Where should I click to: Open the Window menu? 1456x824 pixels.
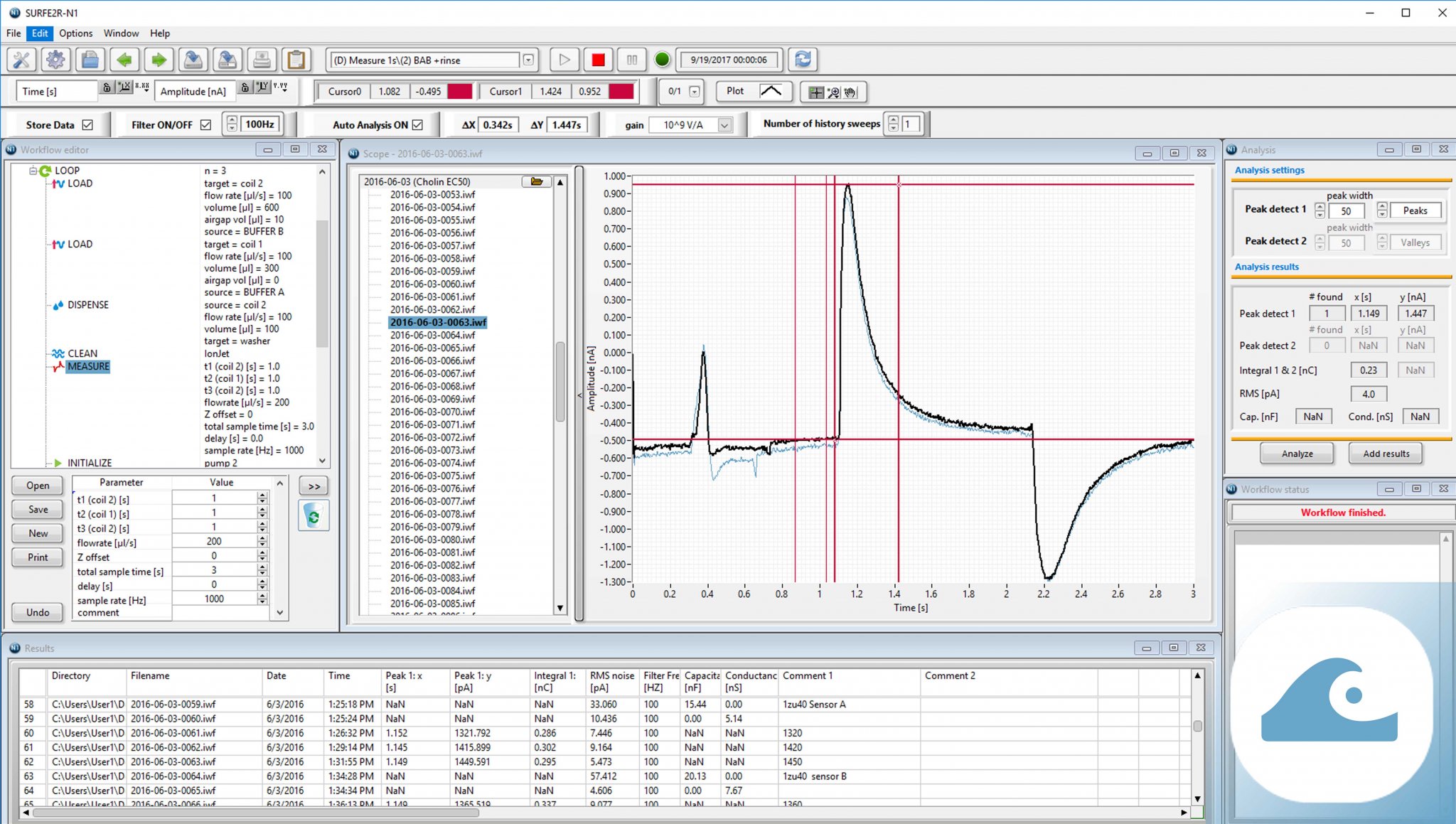[x=121, y=33]
